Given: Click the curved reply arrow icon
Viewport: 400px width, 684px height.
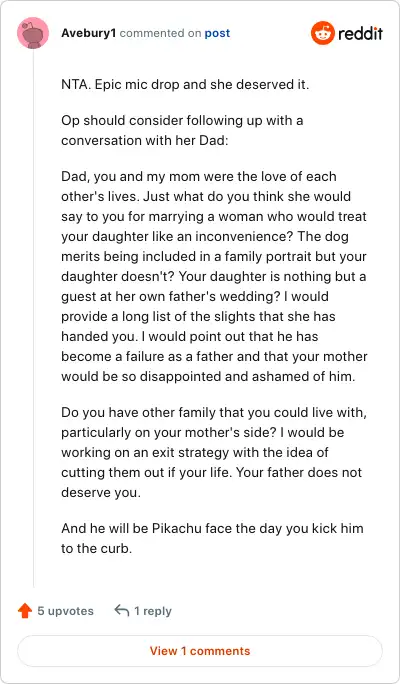Looking at the screenshot, I should [122, 610].
